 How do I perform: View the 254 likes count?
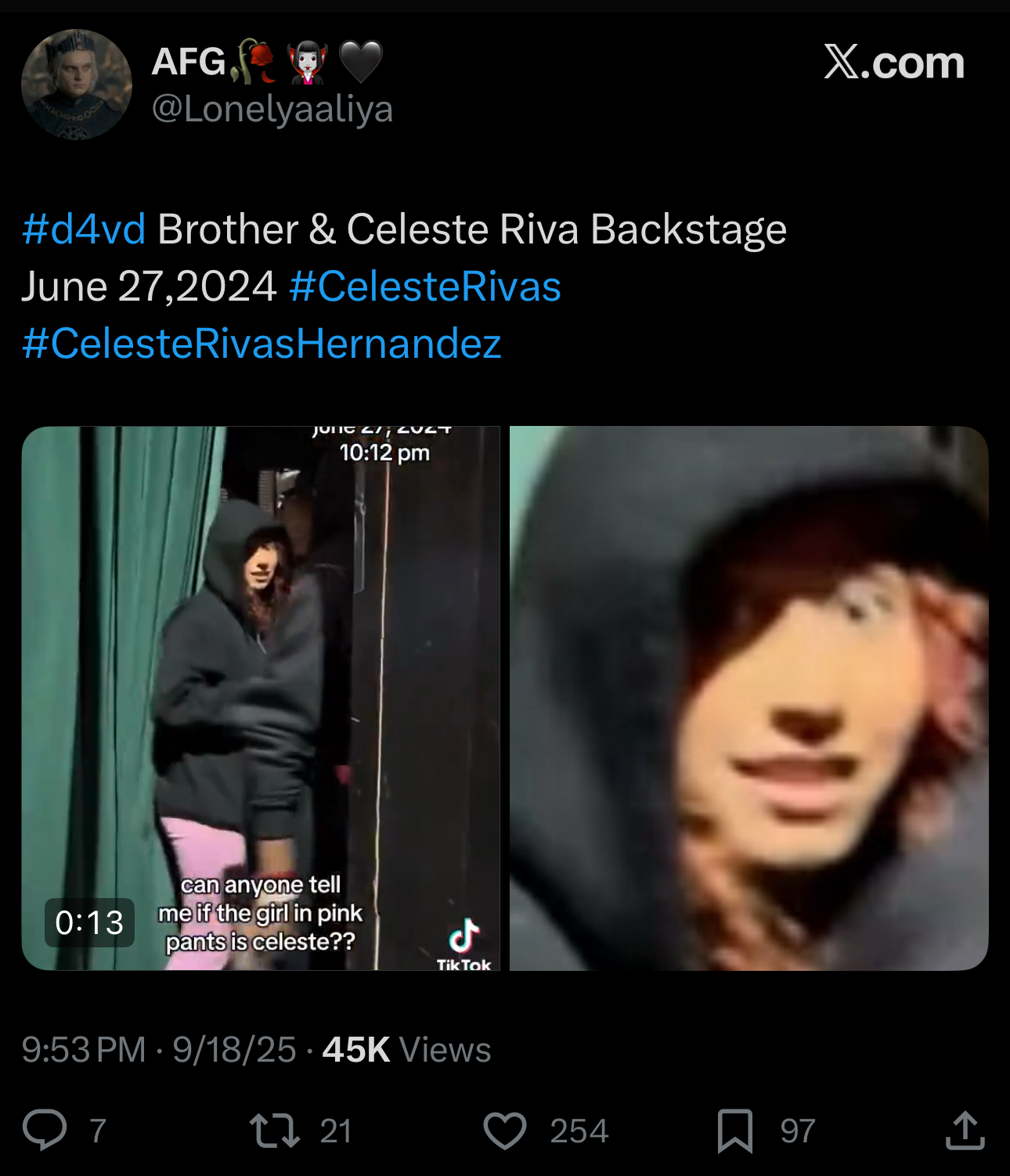tap(579, 1131)
